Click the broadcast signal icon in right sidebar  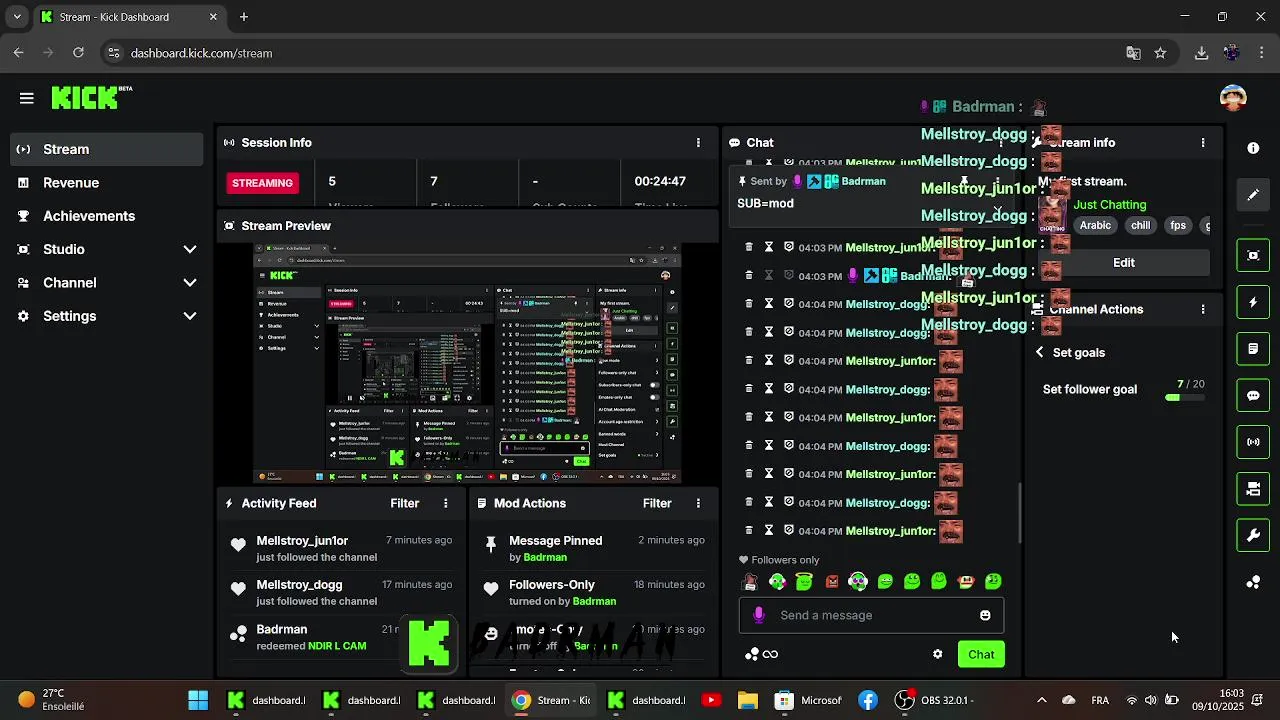1253,442
